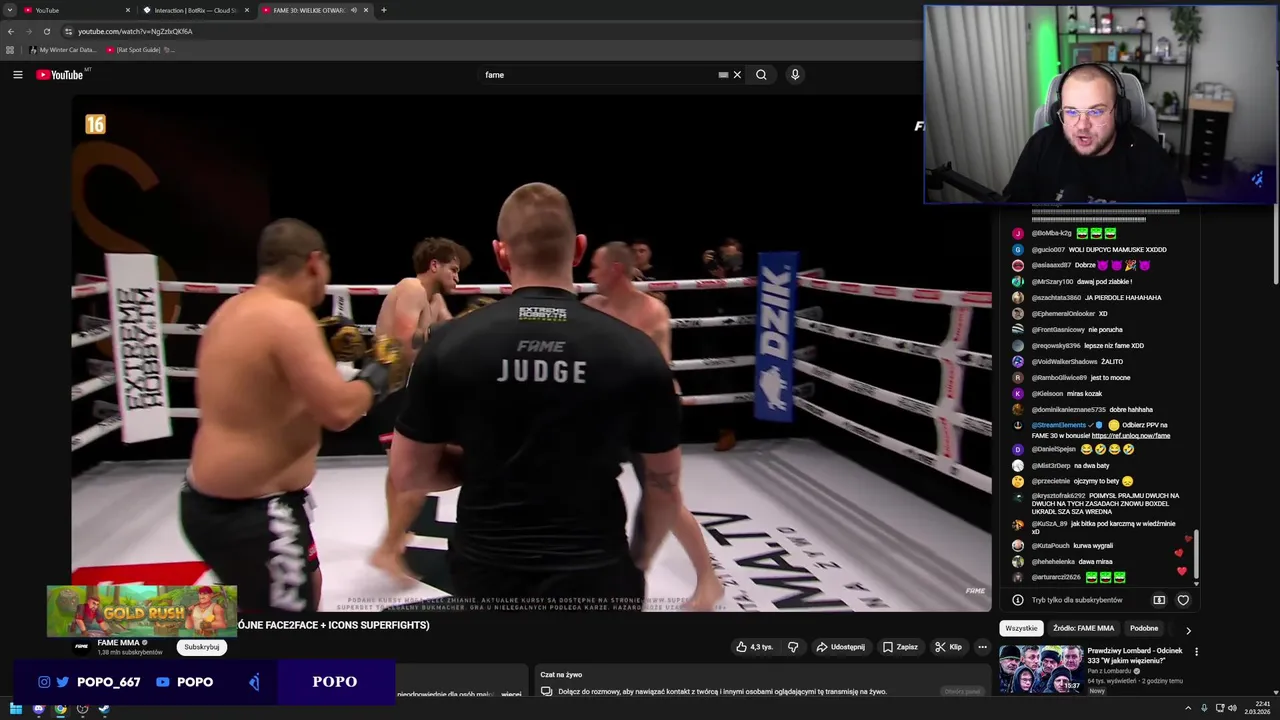This screenshot has height=720, width=1280.
Task: Go back with the browser back arrow
Action: (x=11, y=31)
